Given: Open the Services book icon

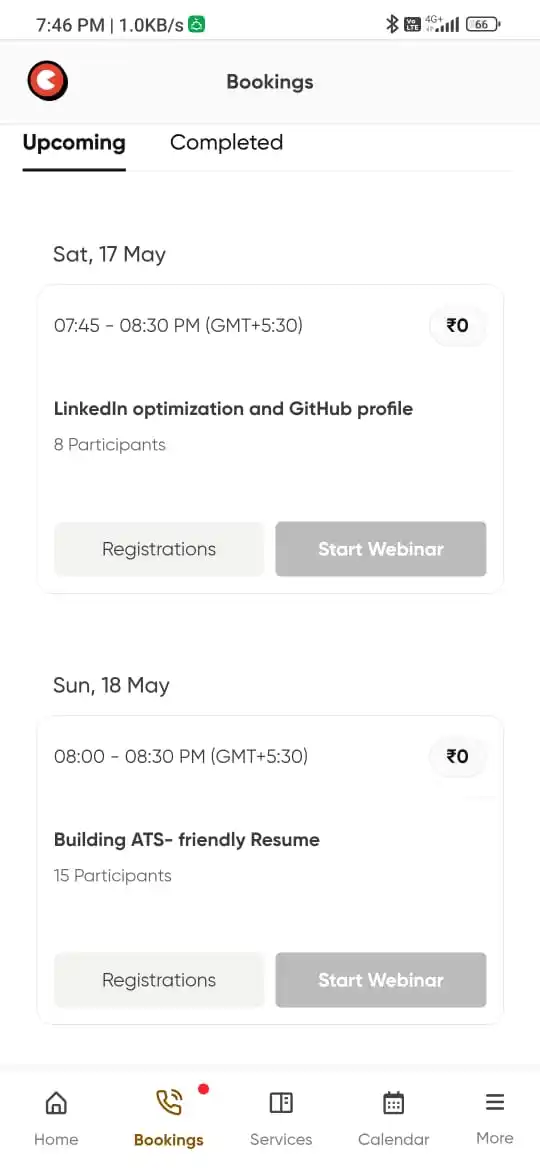Looking at the screenshot, I should (281, 1103).
